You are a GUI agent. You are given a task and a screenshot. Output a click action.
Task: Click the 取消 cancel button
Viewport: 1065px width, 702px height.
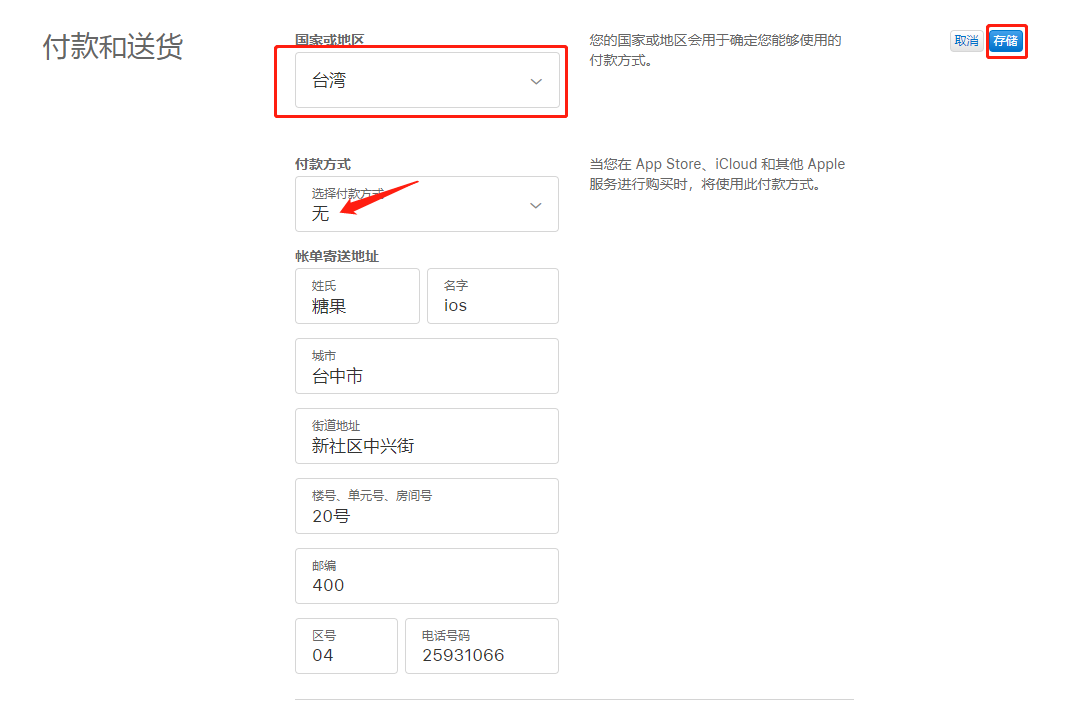966,41
